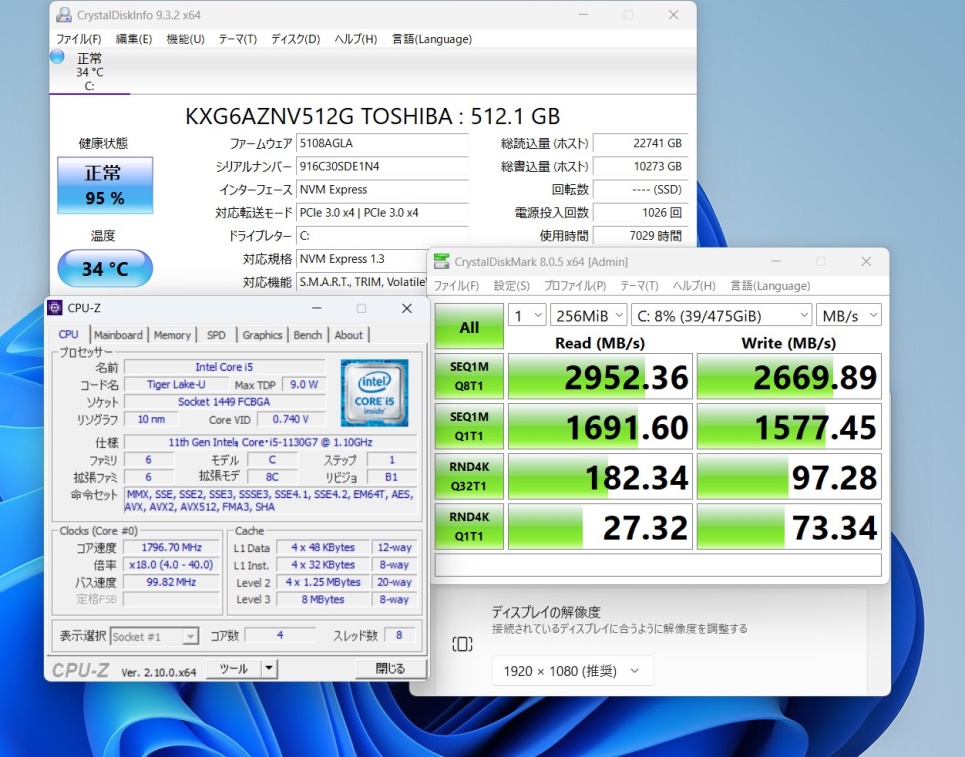Open プロファイル(P) menu in CrystalDiskMark
Viewport: 965px width, 757px height.
click(575, 286)
